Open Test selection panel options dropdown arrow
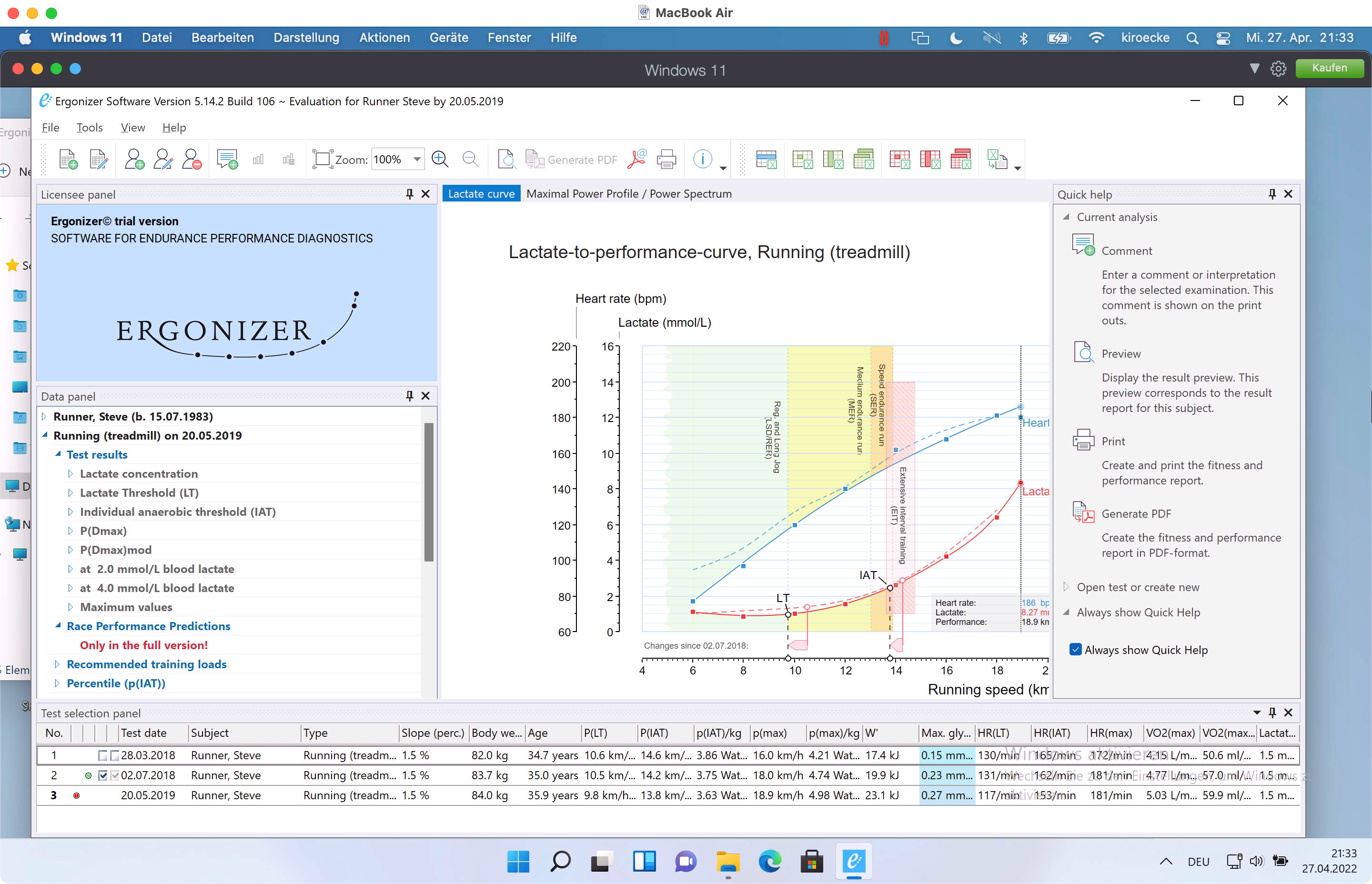Viewport: 1372px width, 884px height. [1256, 713]
